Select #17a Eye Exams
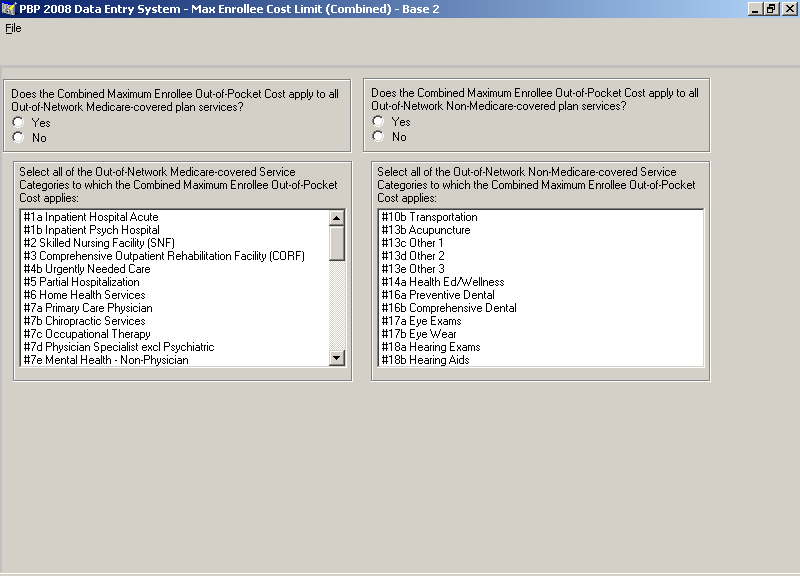This screenshot has height=576, width=800. coord(541,321)
